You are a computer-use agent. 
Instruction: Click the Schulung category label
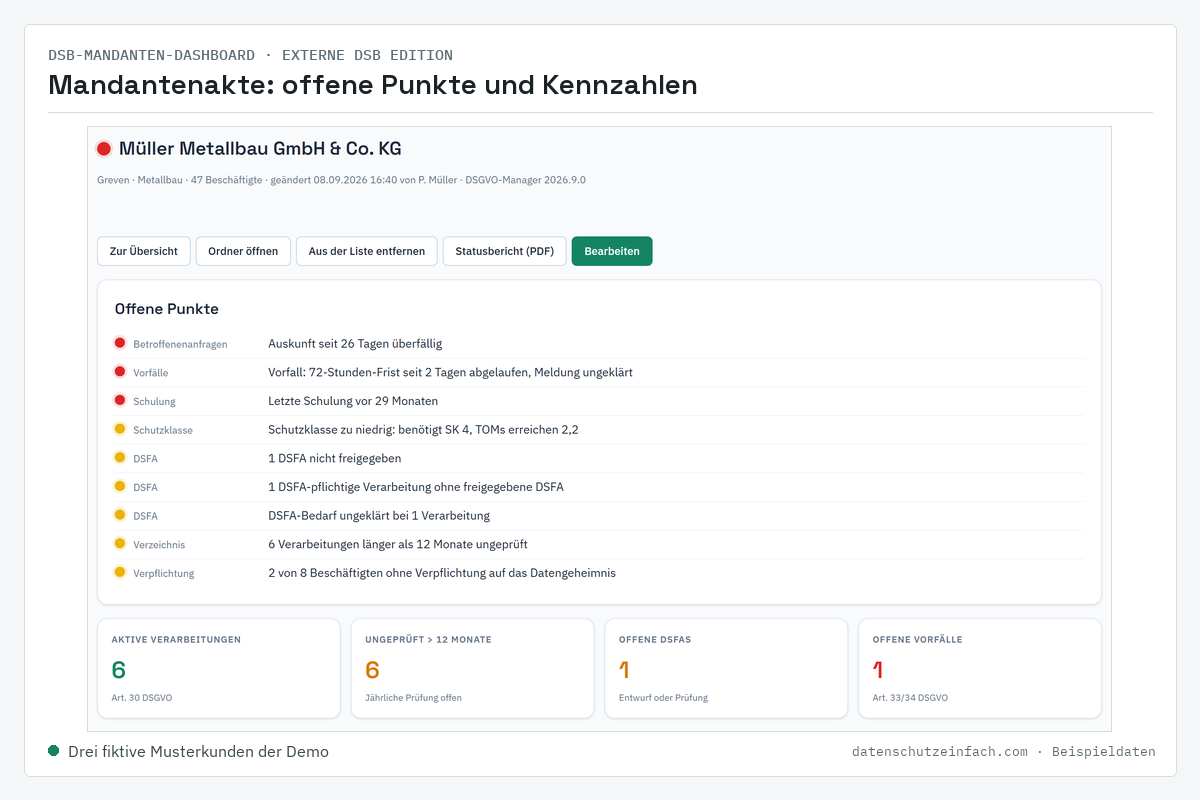pos(154,402)
